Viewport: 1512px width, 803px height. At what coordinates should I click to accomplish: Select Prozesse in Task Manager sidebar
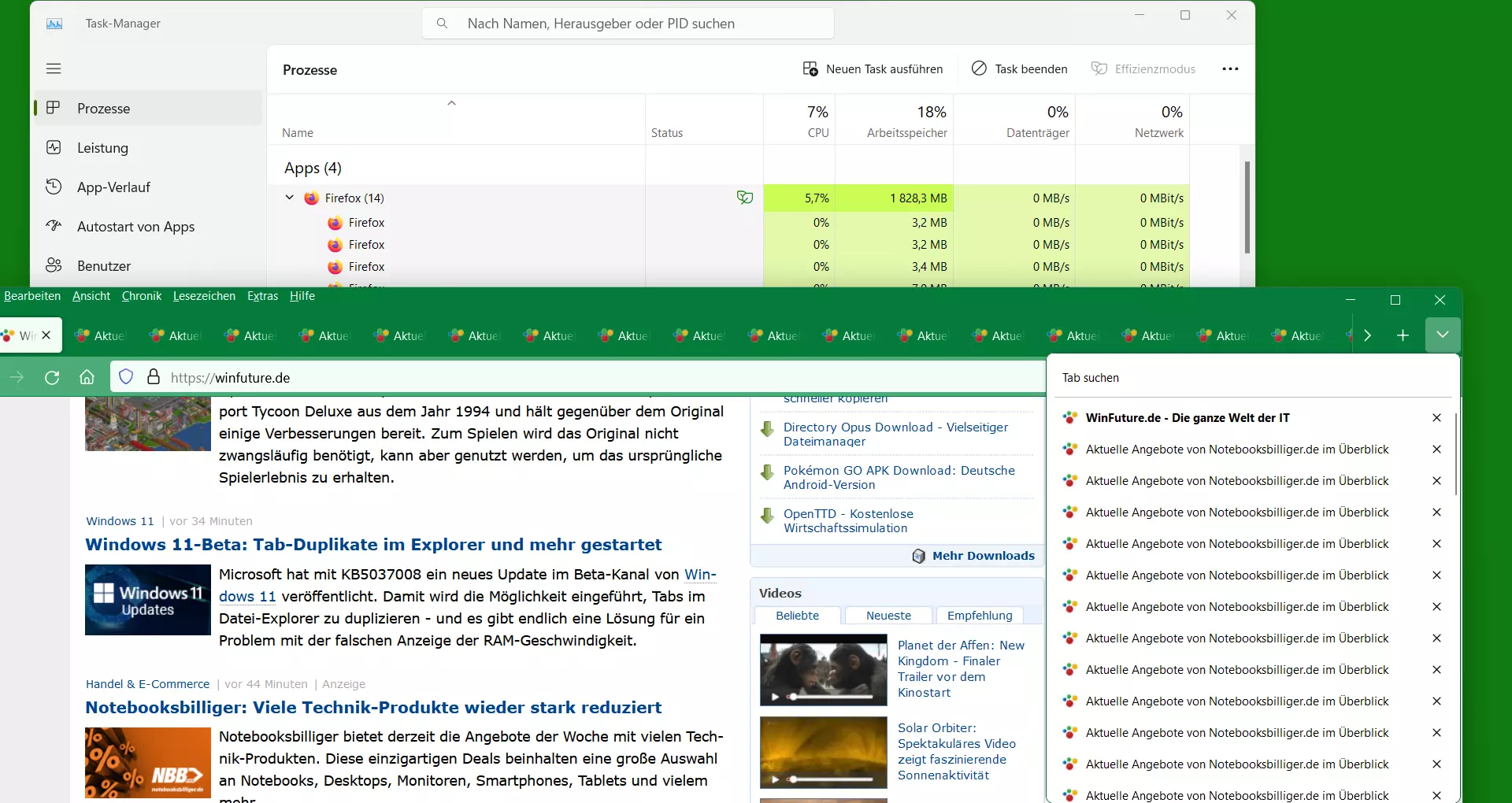[x=147, y=109]
